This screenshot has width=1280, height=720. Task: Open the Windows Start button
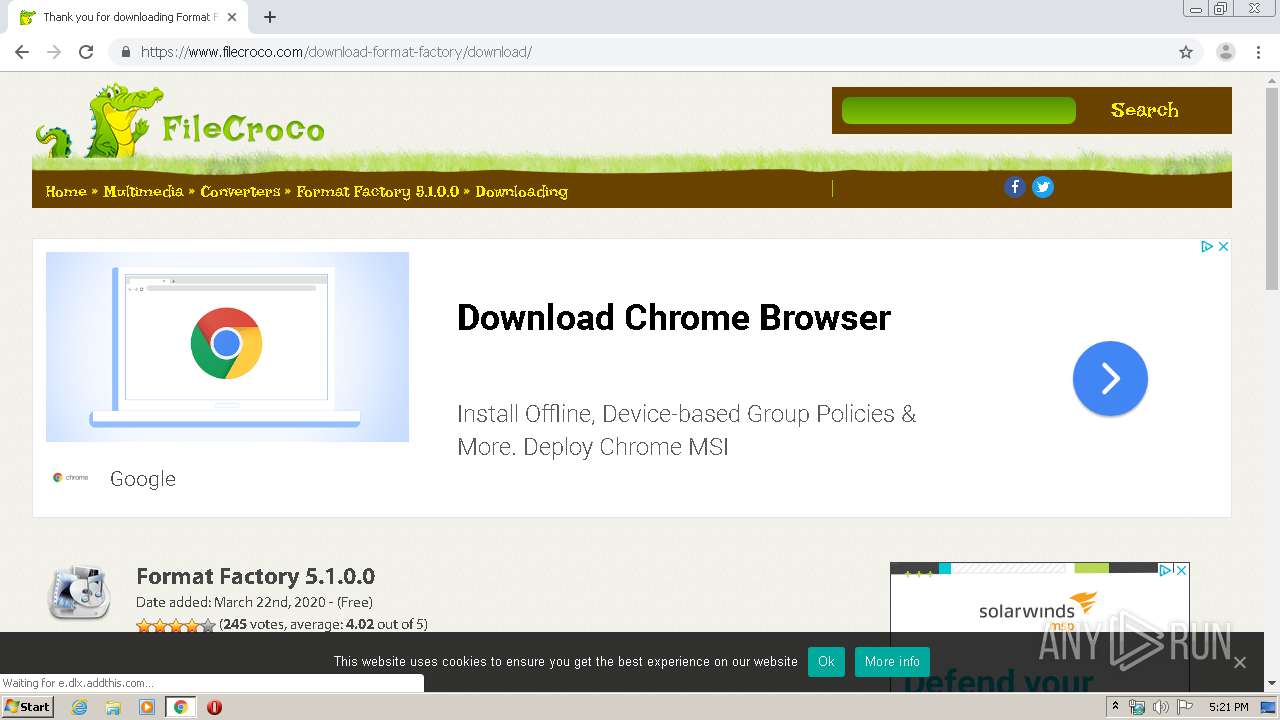point(27,707)
